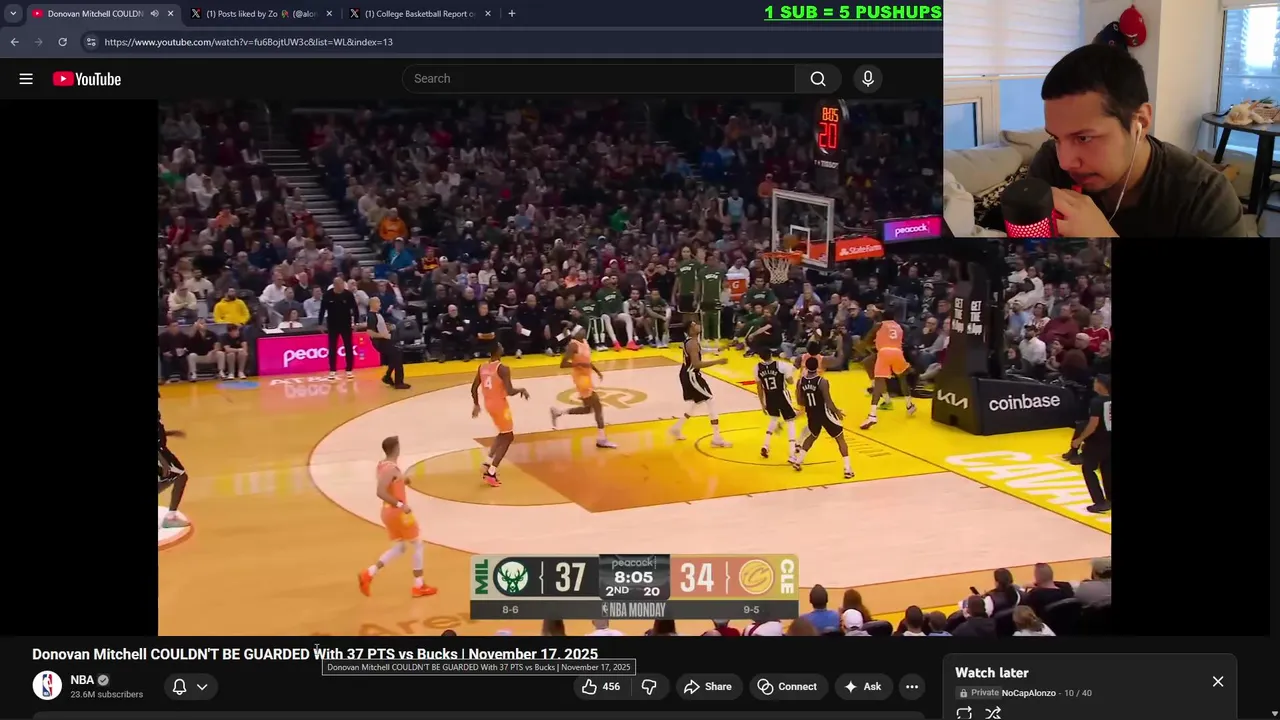This screenshot has width=1280, height=720.
Task: Focus the YouTube search field
Action: click(598, 79)
